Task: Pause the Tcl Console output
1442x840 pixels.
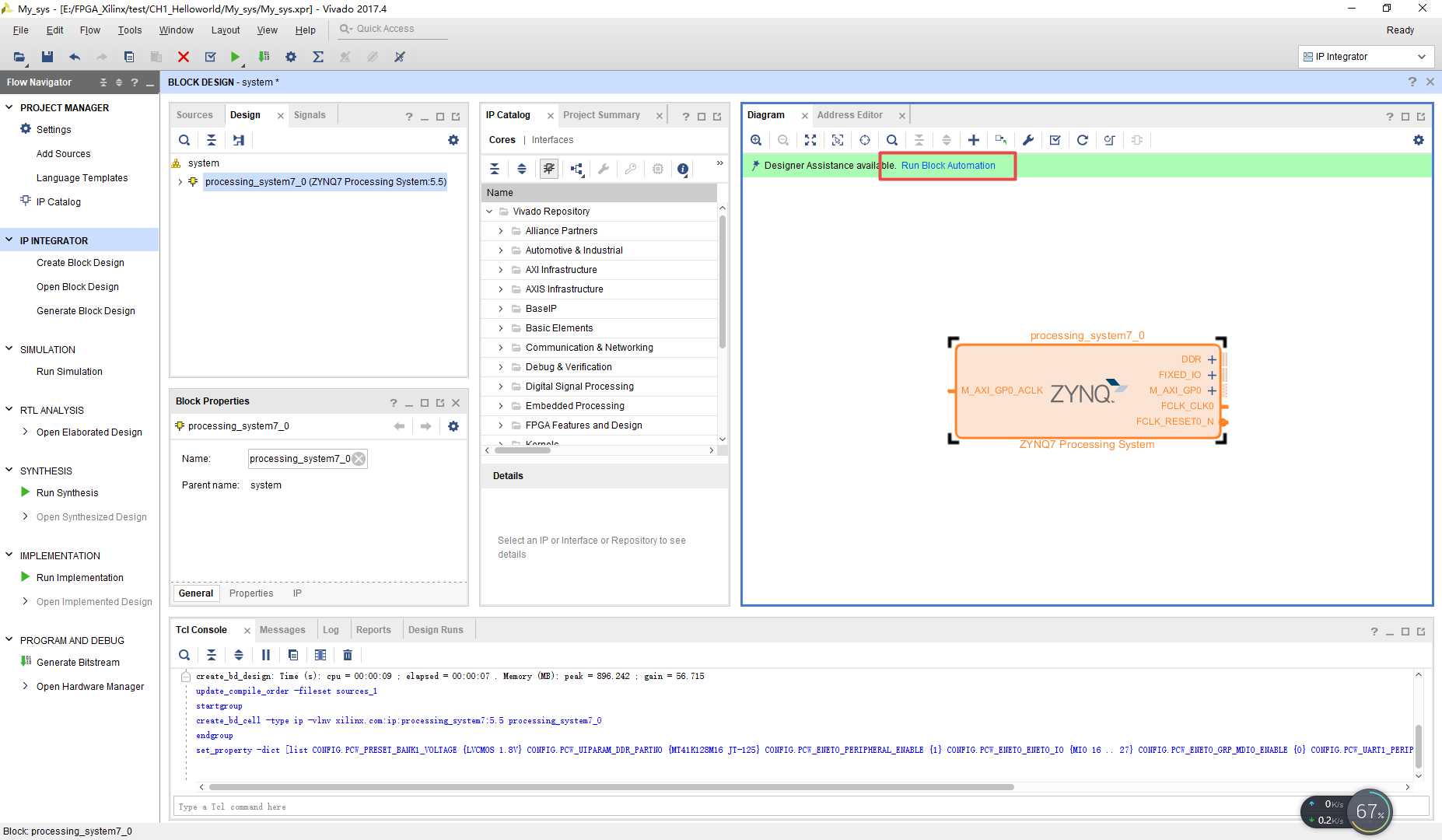Action: pyautogui.click(x=266, y=655)
